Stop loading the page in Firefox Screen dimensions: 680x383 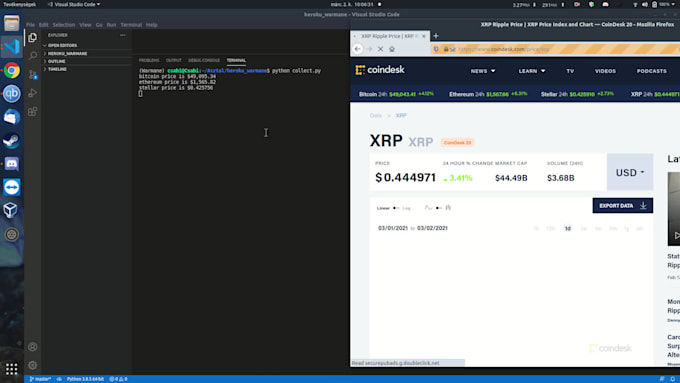380,49
